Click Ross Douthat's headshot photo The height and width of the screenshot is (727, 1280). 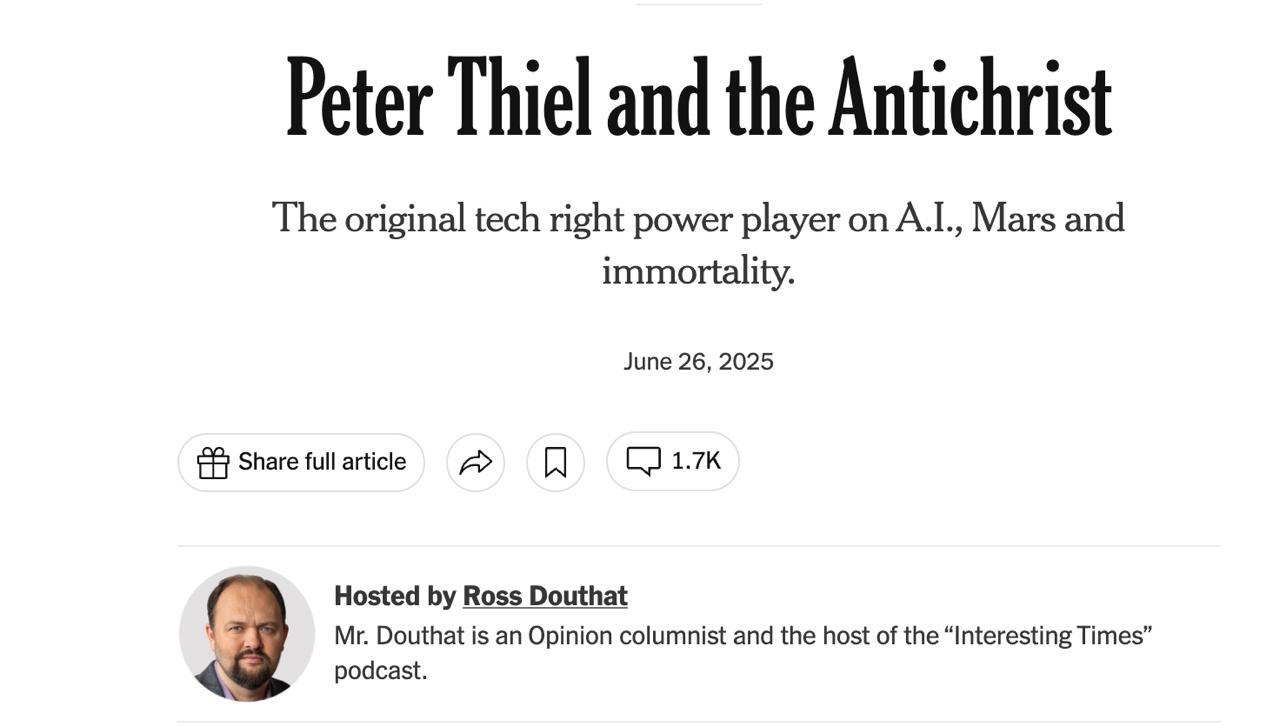(x=246, y=634)
